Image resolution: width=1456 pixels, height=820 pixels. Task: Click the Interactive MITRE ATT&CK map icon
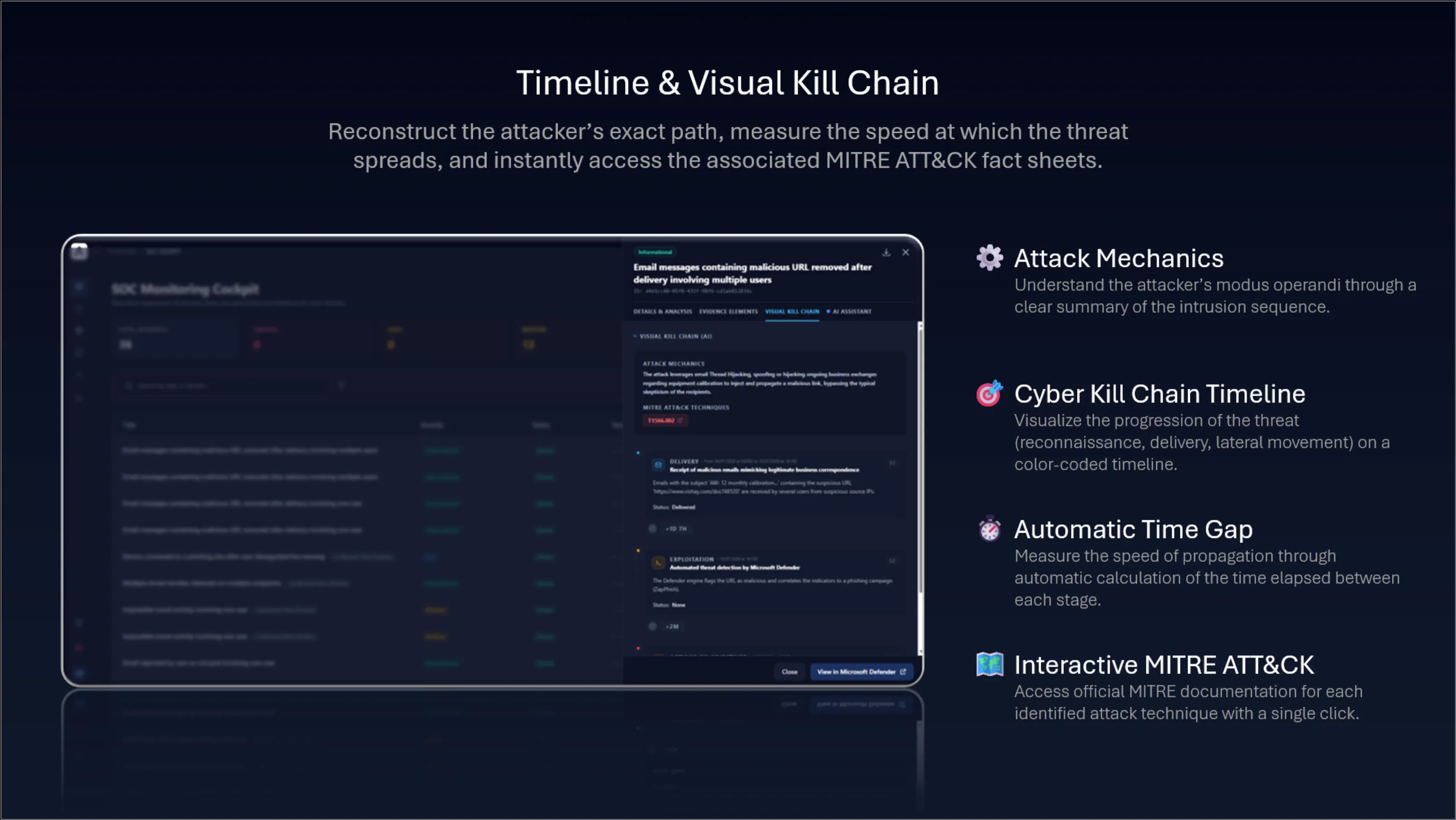pyautogui.click(x=990, y=665)
